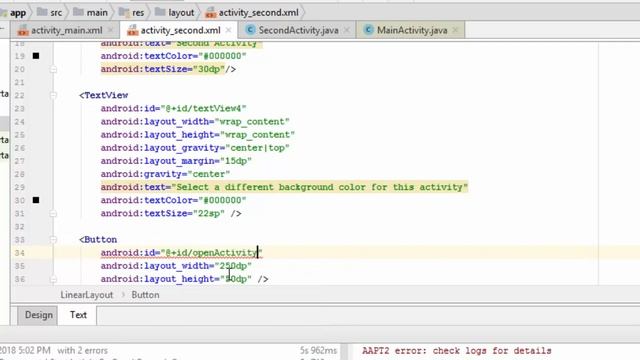The width and height of the screenshot is (640, 360).
Task: Close the MainActivity.java tab
Action: click(x=456, y=30)
